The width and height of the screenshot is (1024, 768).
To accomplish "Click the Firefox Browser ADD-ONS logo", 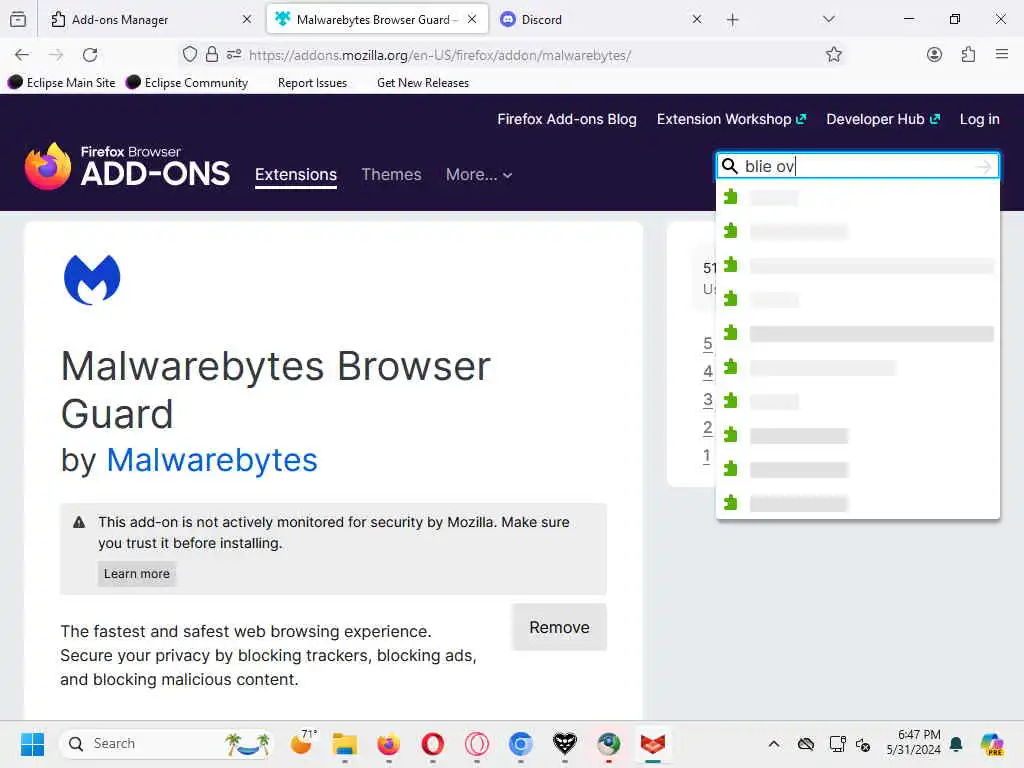I will 127,167.
